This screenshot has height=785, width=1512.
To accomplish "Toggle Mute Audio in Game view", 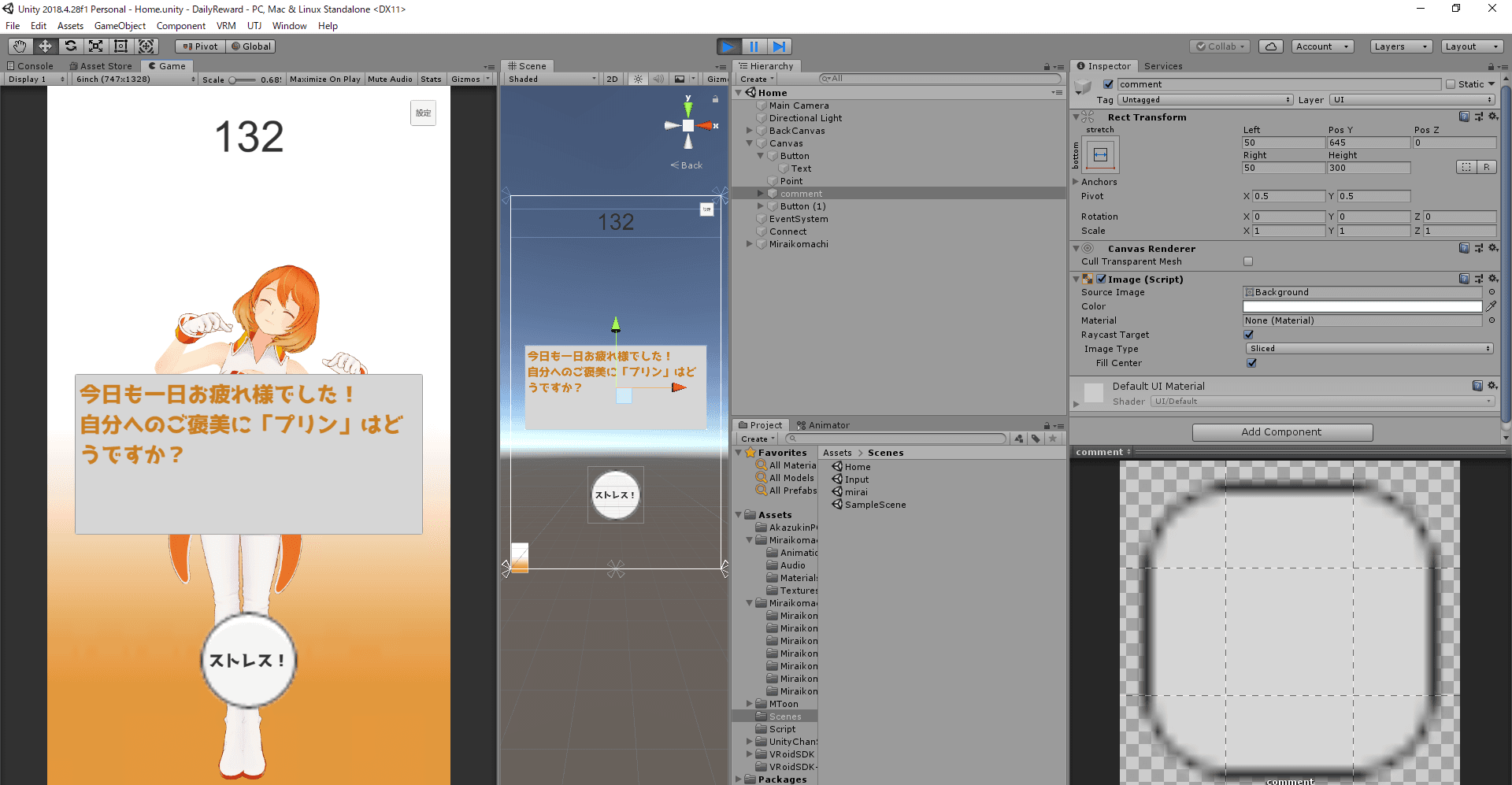I will (x=390, y=79).
